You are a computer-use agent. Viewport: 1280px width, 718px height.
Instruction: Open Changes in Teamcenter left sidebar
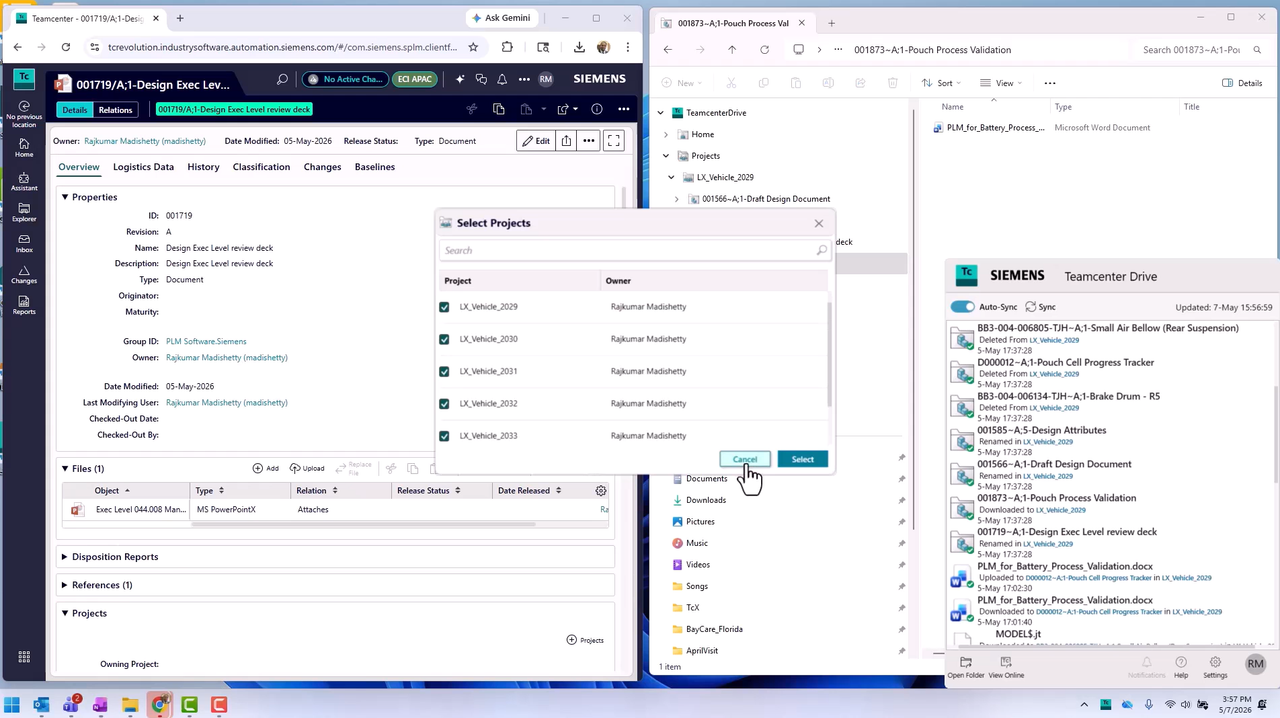[x=24, y=274]
